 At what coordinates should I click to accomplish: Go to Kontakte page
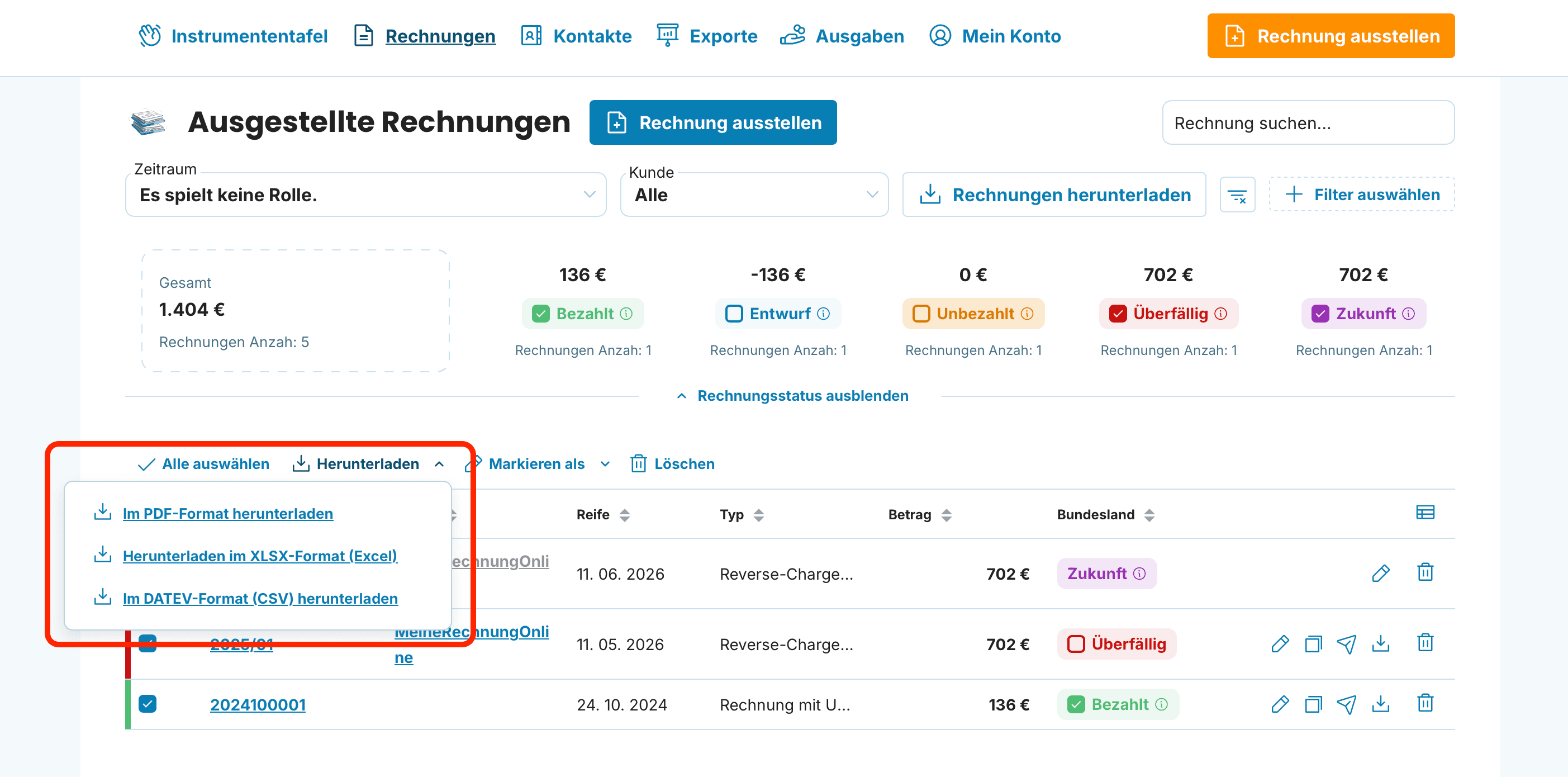(x=577, y=36)
